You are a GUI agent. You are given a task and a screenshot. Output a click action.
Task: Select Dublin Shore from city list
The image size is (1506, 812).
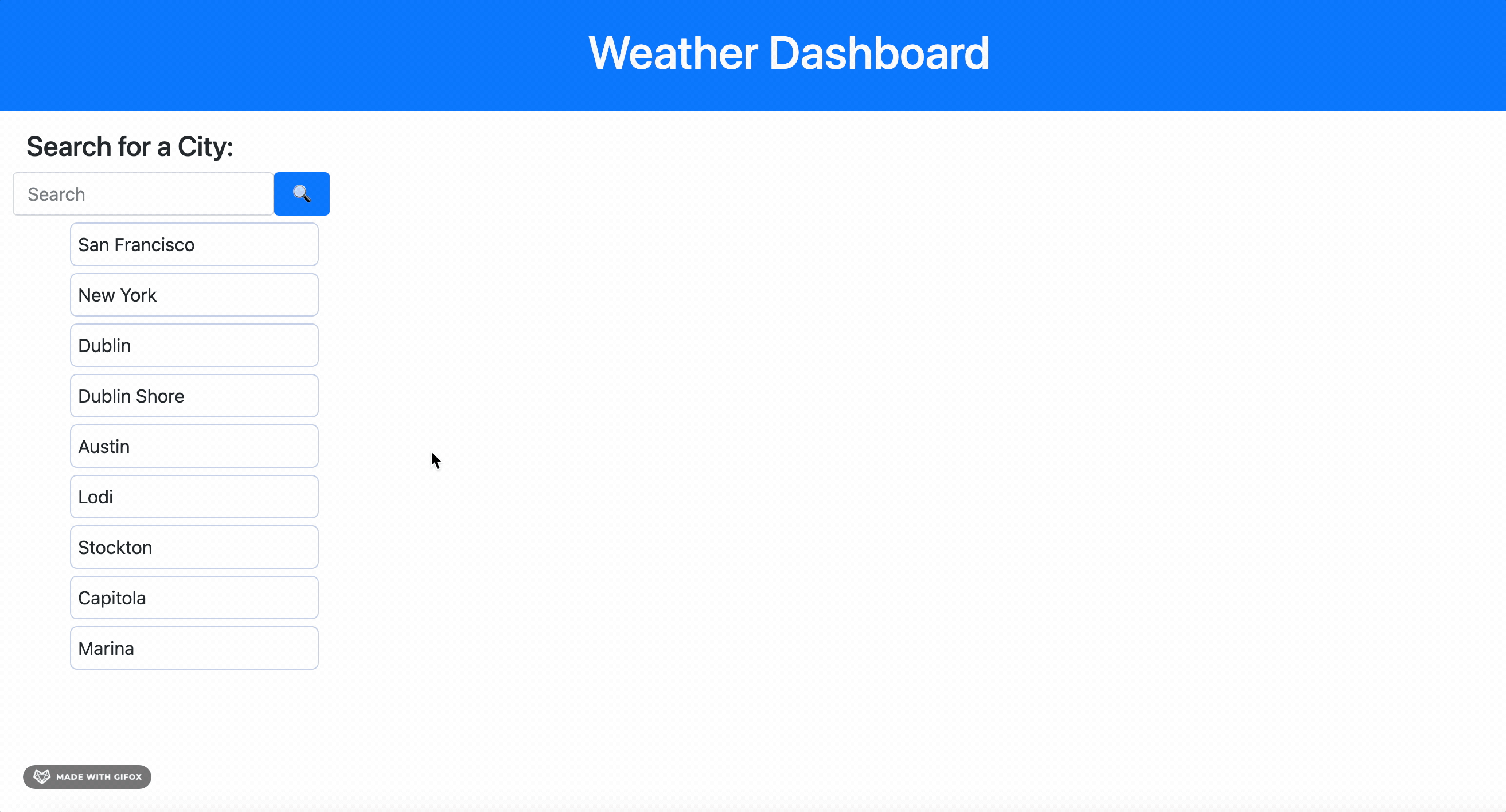(194, 396)
